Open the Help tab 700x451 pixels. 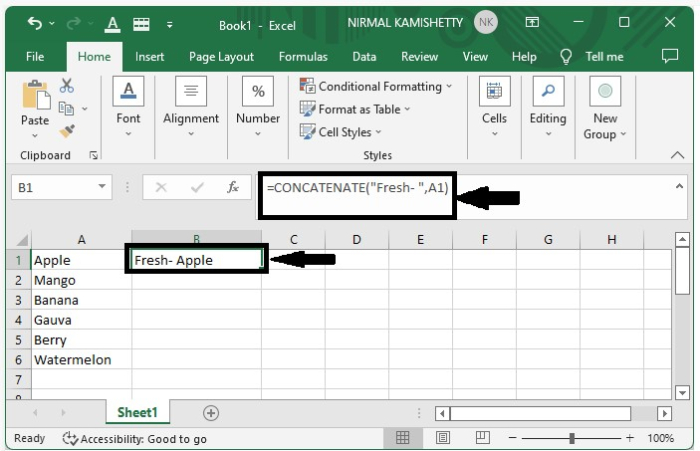[x=524, y=57]
